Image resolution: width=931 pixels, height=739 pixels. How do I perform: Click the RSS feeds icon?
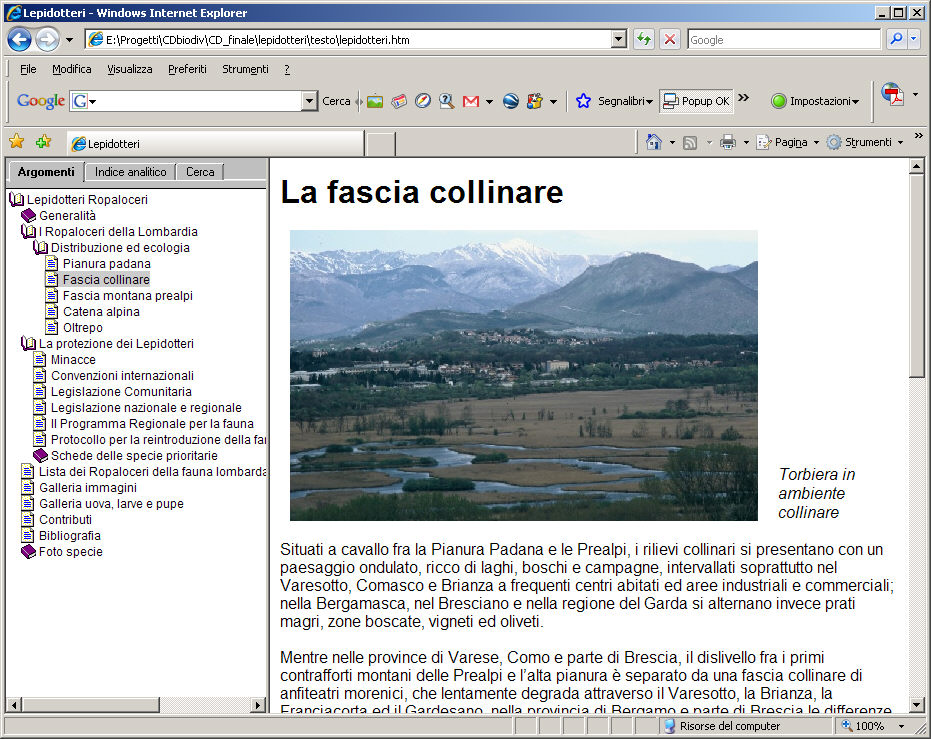pos(690,142)
